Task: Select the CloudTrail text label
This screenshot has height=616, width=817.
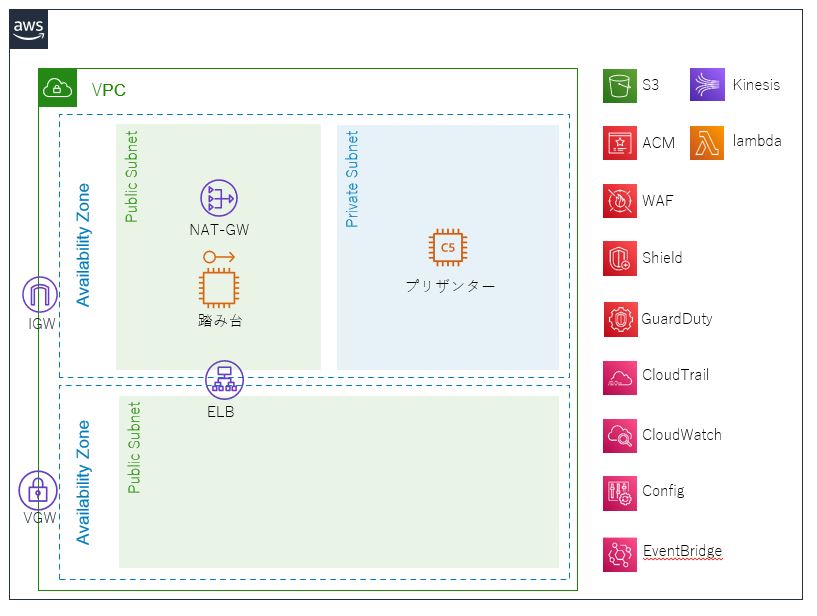Action: tap(676, 374)
